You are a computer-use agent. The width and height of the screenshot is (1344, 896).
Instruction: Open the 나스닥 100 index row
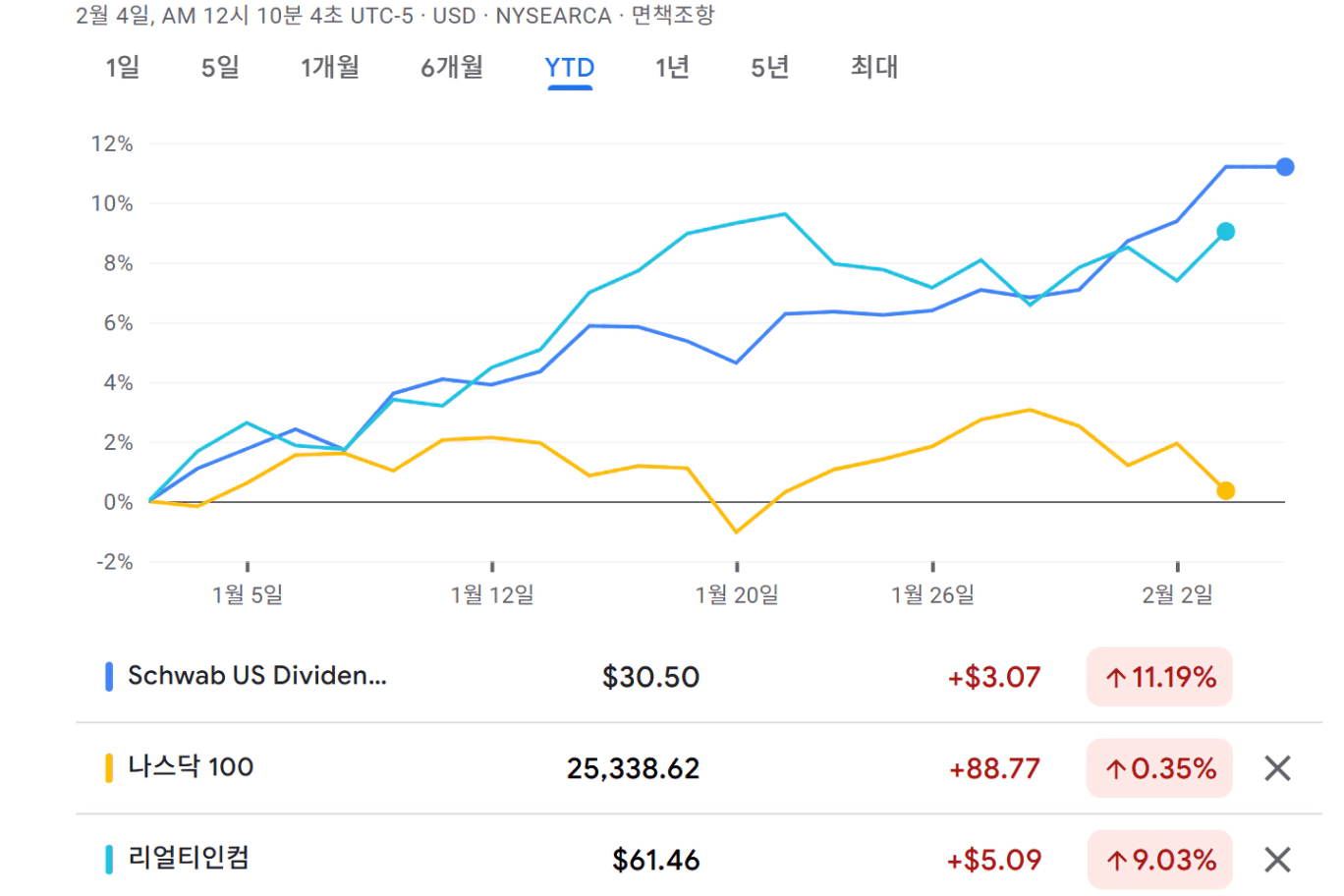click(x=191, y=767)
